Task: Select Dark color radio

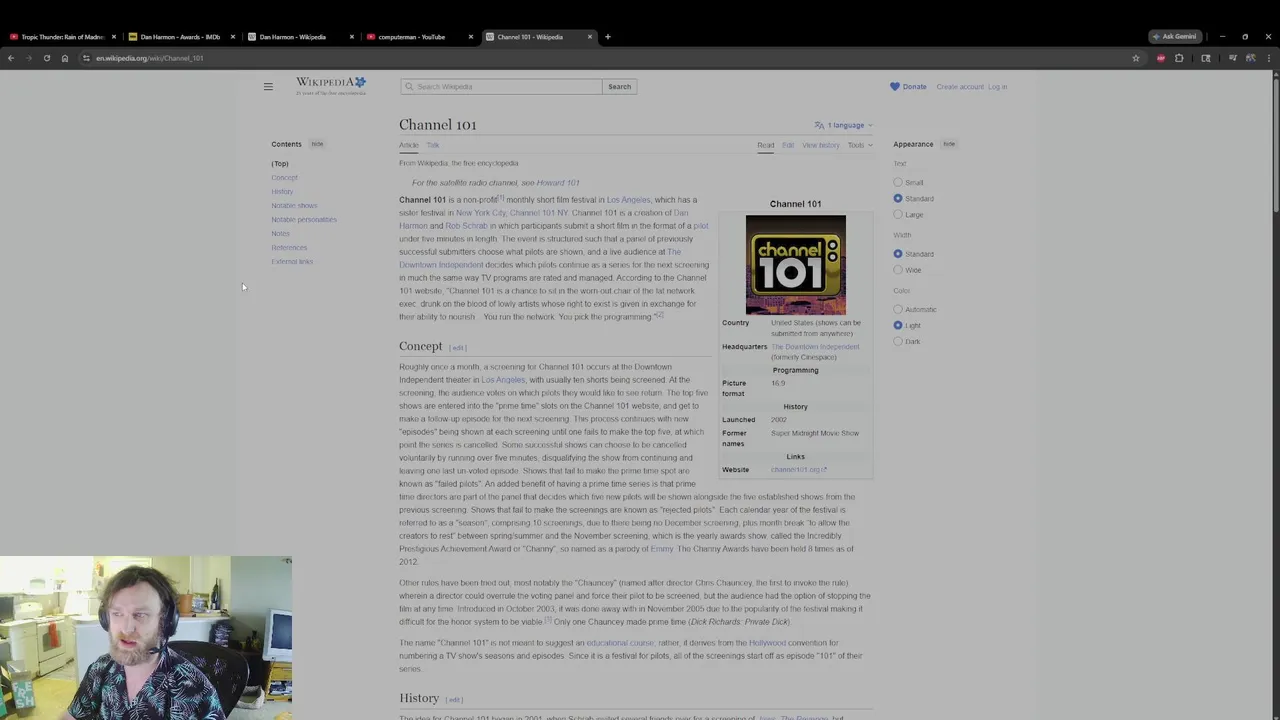Action: 898,341
